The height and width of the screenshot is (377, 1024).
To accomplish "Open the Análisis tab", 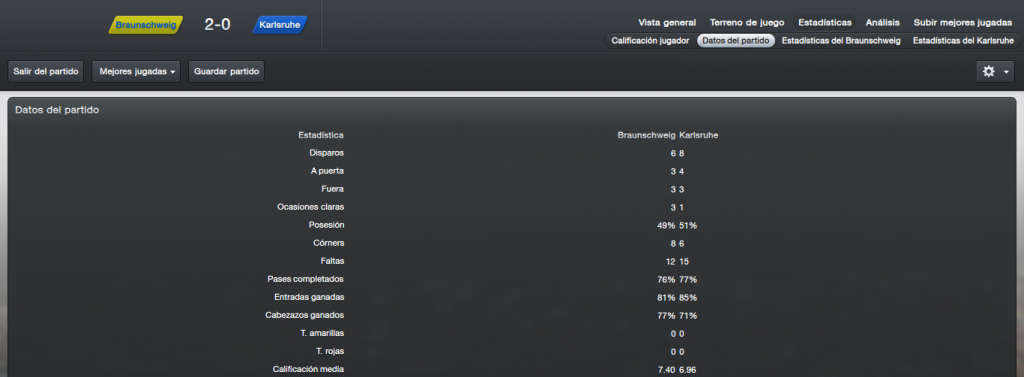I will click(x=882, y=22).
